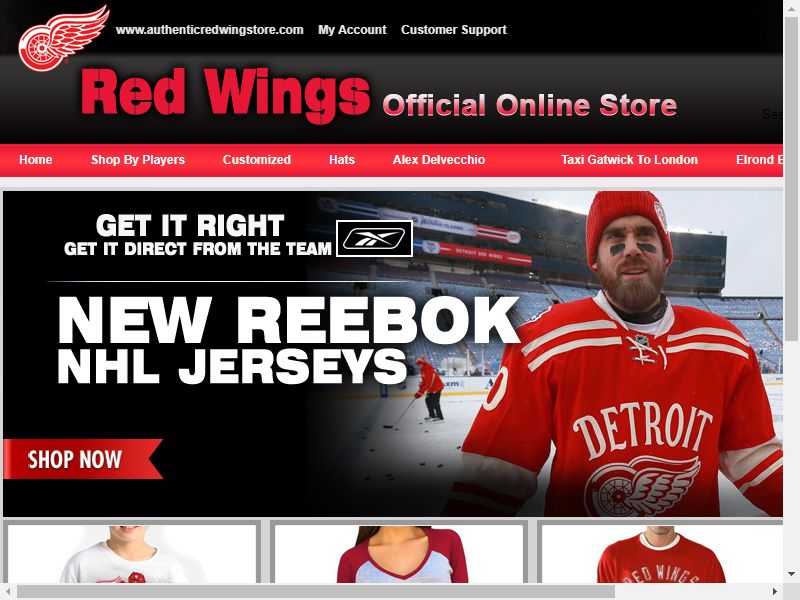Click the vertical scrollbar down arrow
Screen dimensions: 800x600
click(792, 574)
